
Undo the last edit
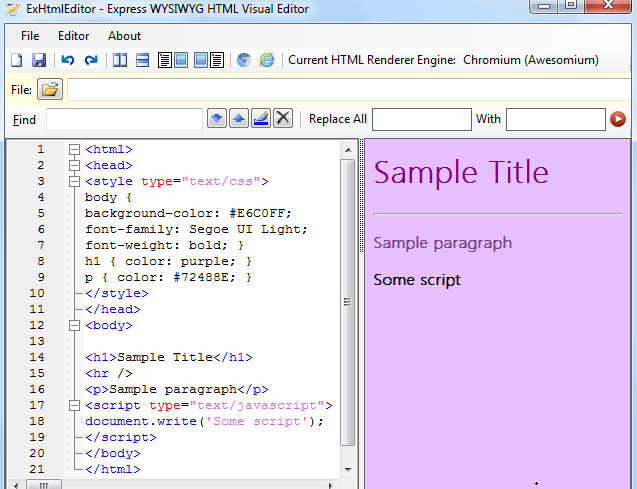coord(68,61)
